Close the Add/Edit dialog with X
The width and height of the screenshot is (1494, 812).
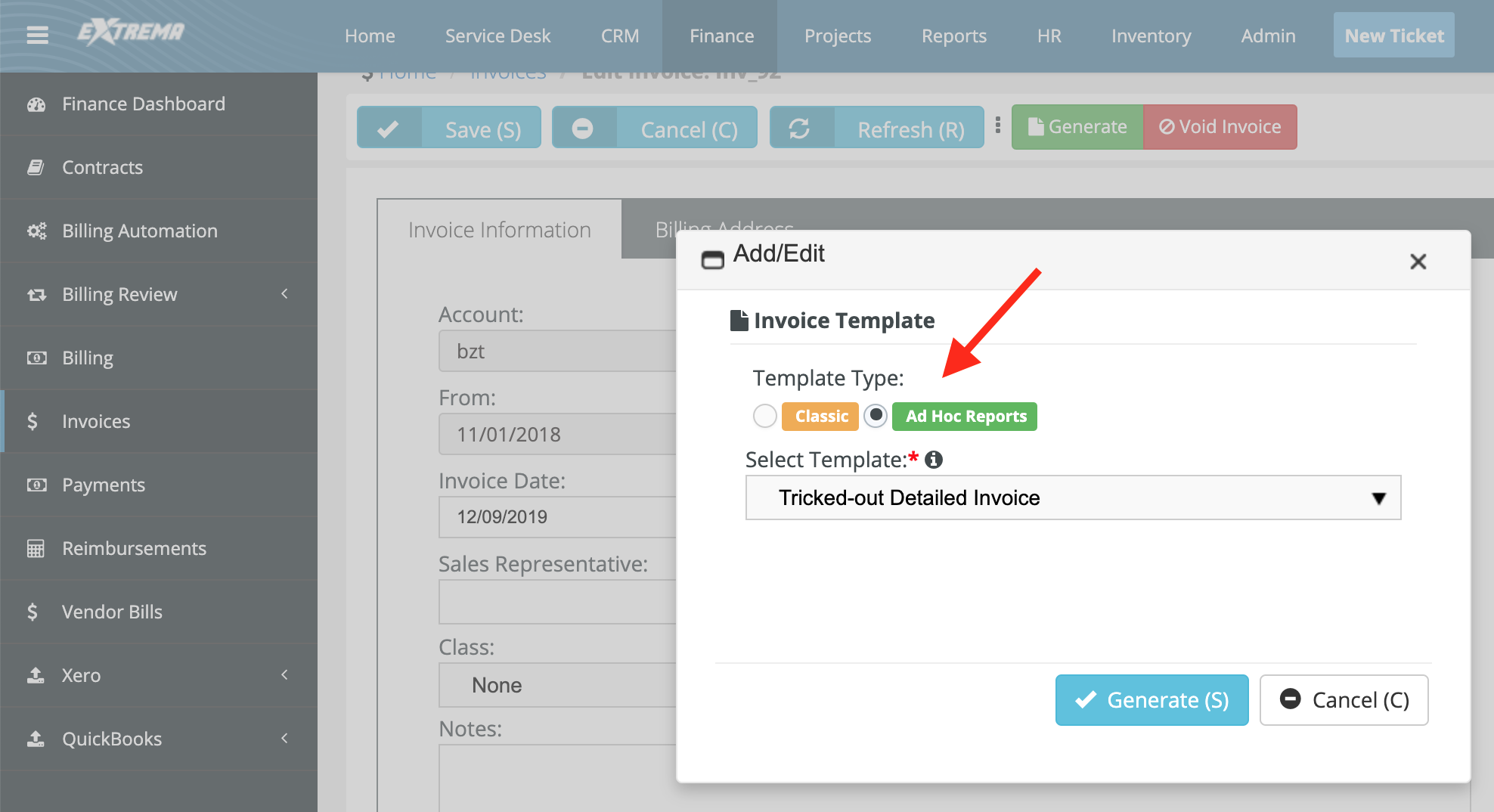click(1418, 262)
